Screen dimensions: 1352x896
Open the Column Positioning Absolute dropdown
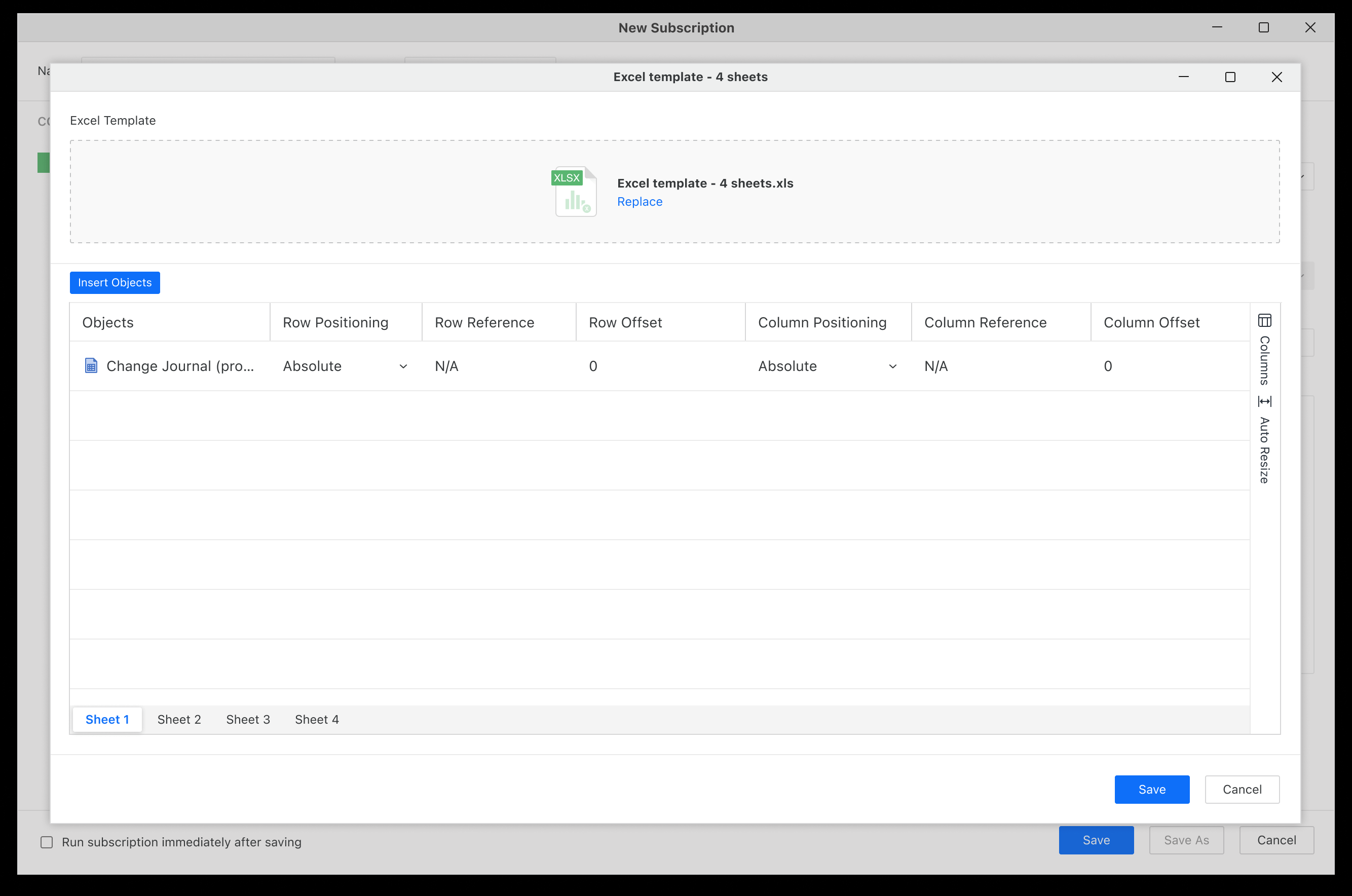pos(827,366)
